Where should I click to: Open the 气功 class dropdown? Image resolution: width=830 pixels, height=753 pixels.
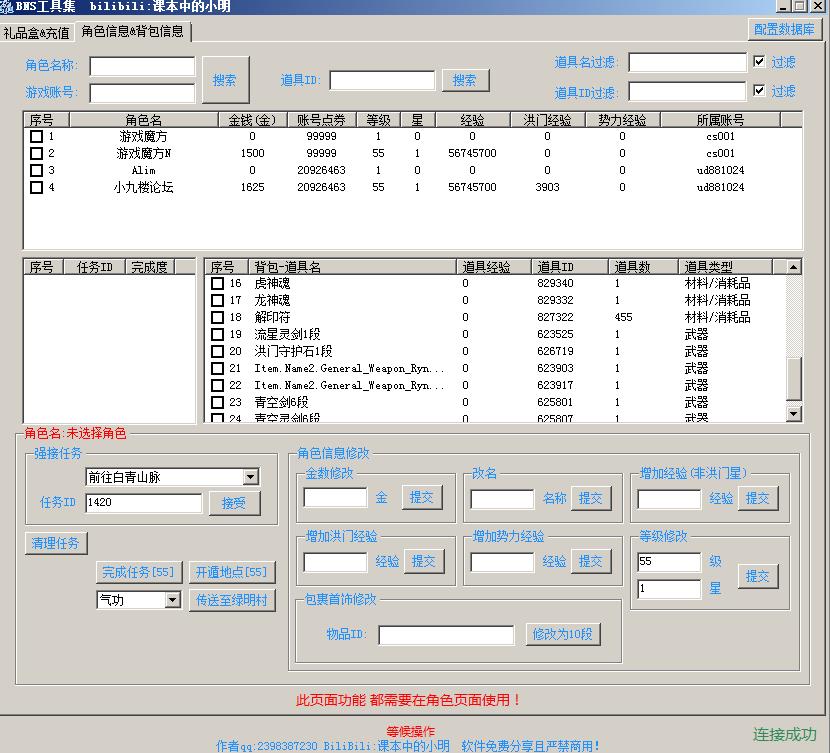point(172,600)
